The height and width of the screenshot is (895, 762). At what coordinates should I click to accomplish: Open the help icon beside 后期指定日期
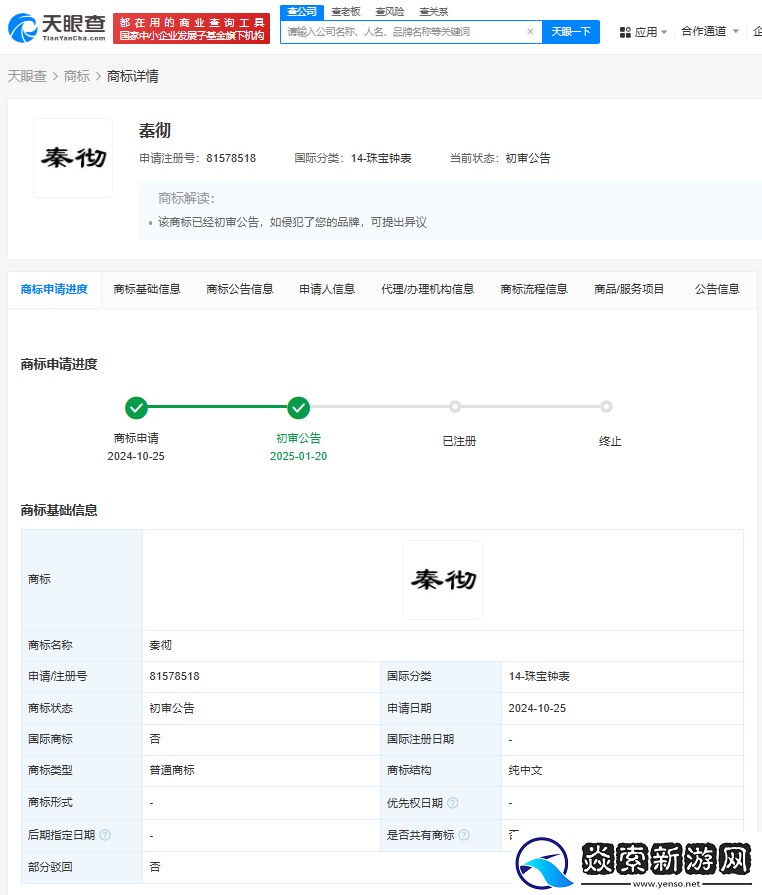(x=105, y=835)
